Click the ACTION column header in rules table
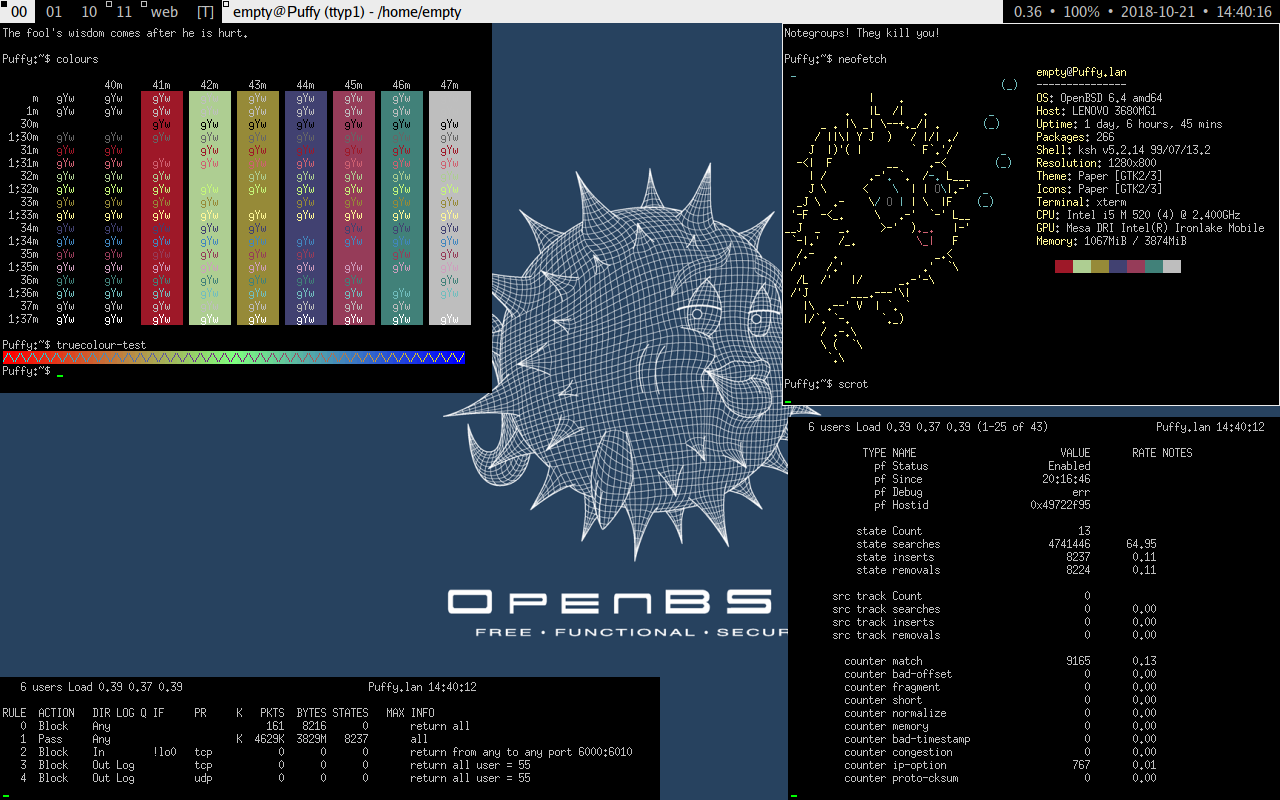This screenshot has height=800, width=1280. [x=56, y=713]
